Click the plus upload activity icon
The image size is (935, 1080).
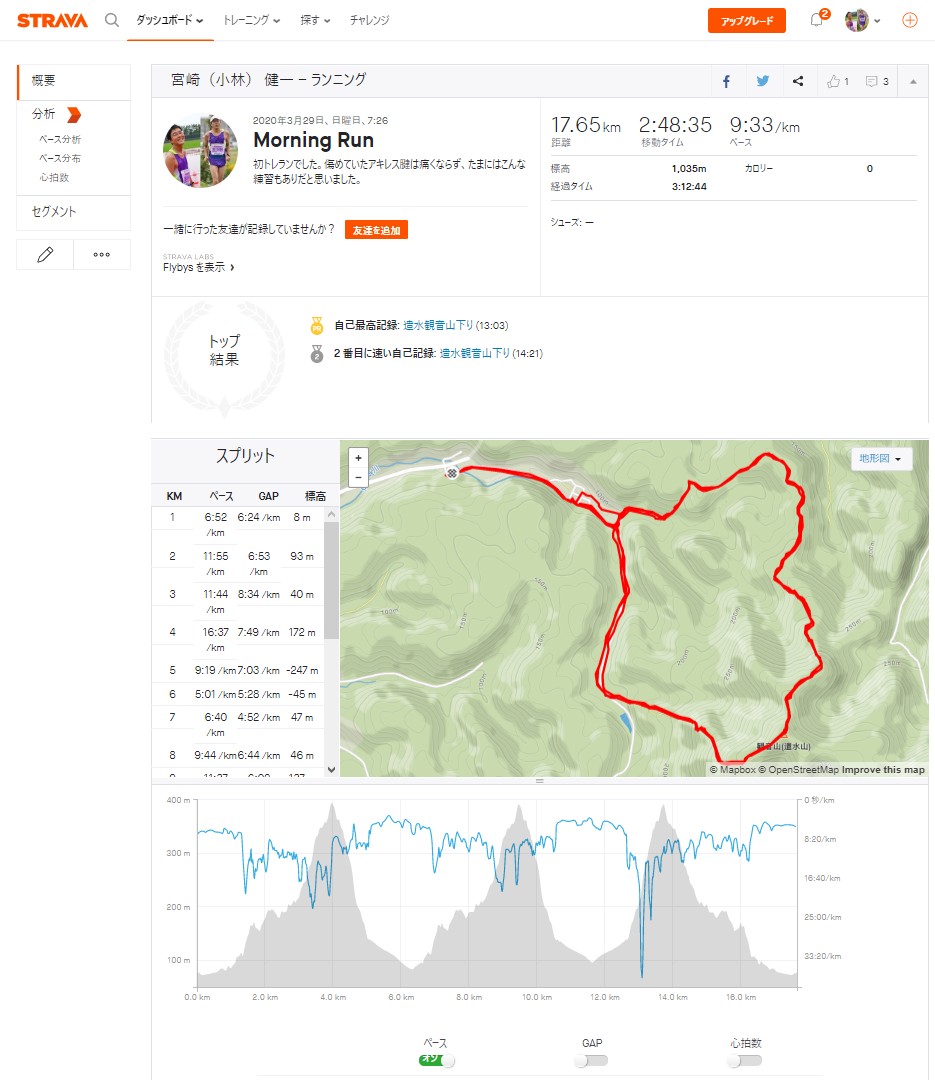910,20
